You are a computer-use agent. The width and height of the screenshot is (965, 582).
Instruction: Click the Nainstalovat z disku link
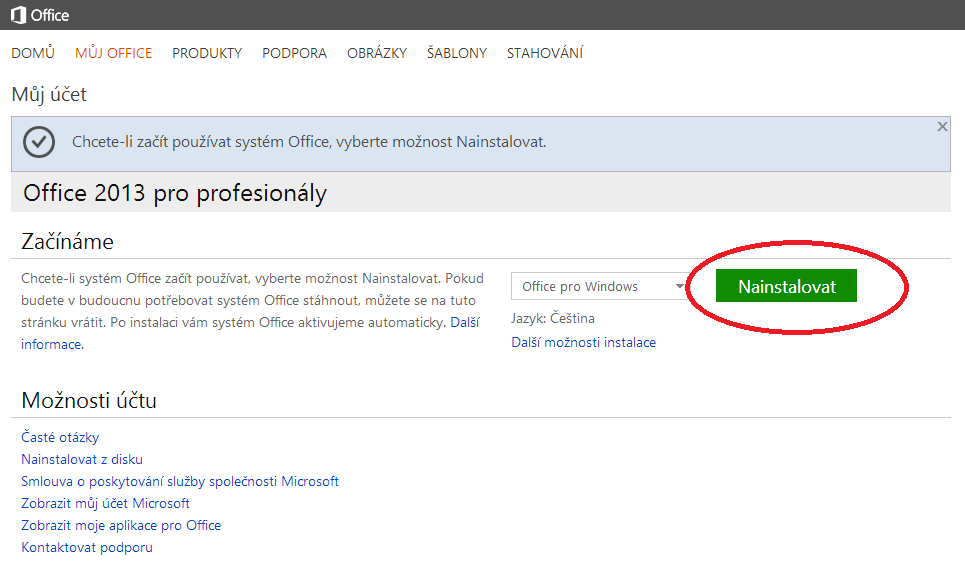(x=82, y=460)
